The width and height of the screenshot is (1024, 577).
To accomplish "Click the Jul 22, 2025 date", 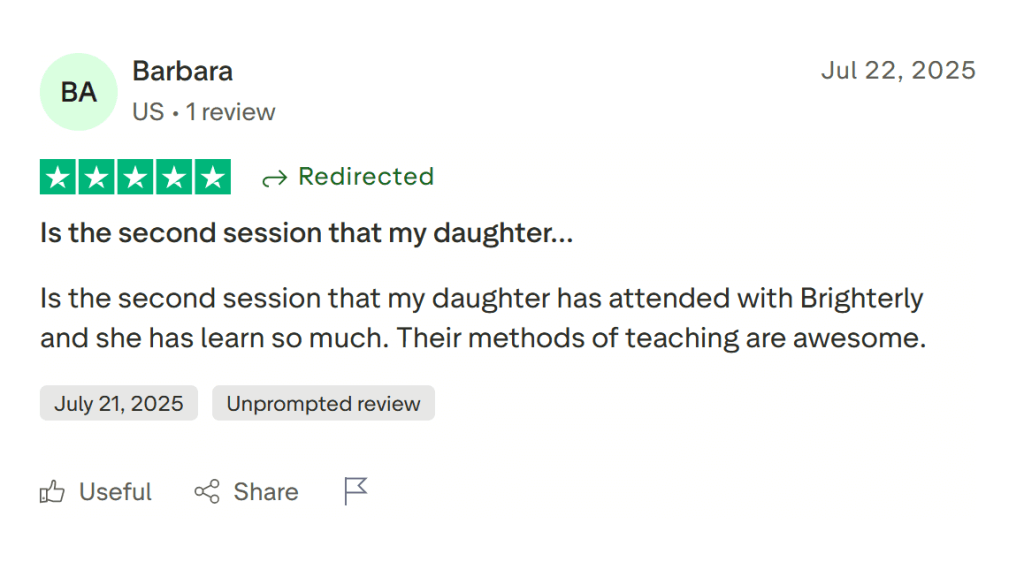I will tap(898, 70).
